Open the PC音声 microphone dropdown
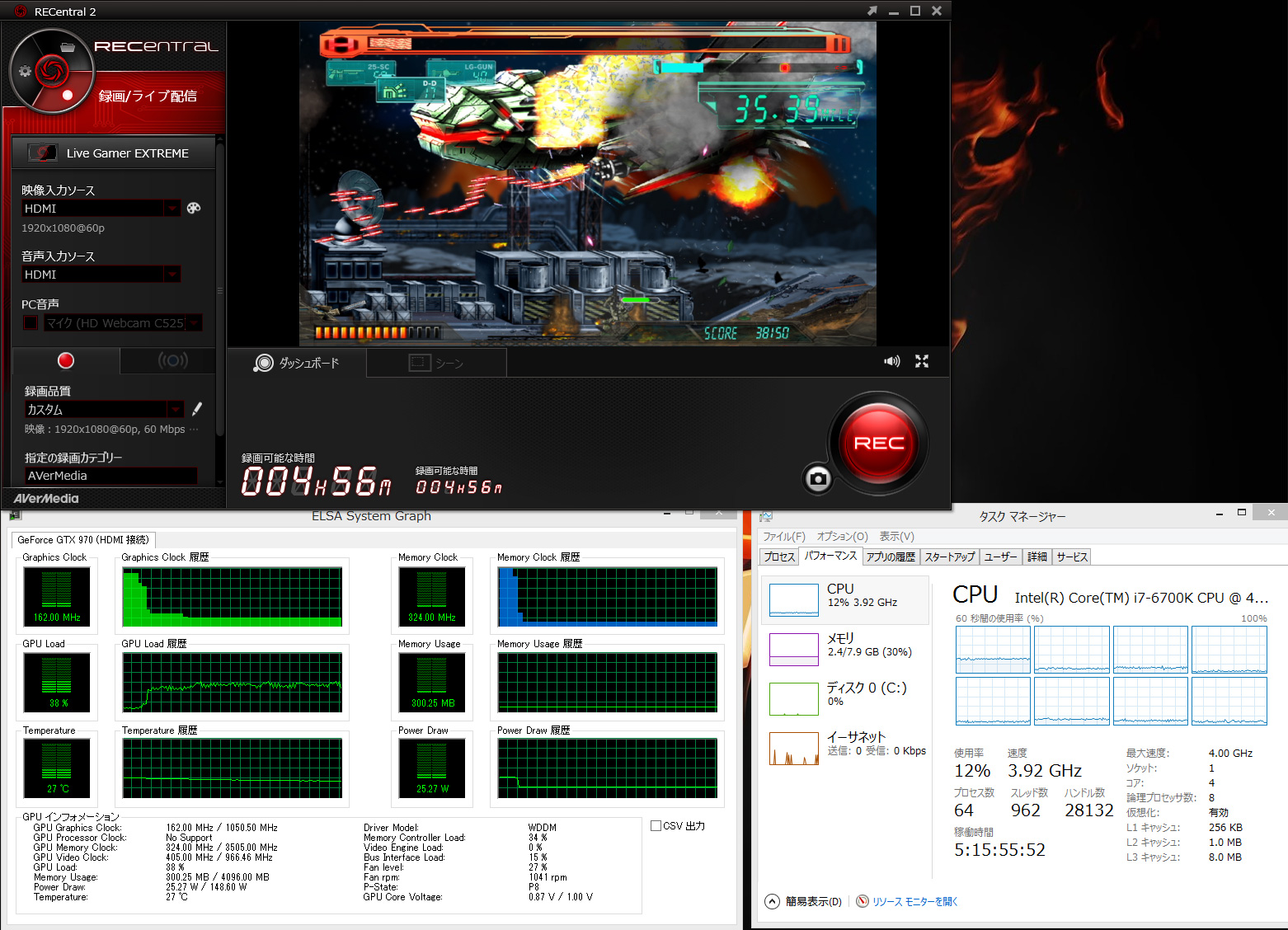 [x=194, y=322]
